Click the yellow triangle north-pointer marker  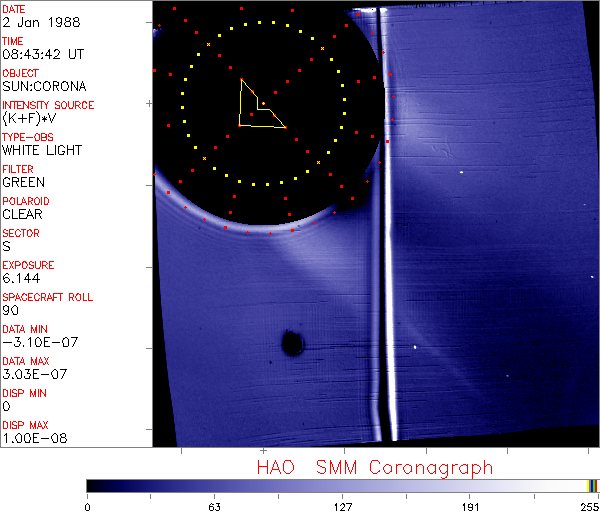click(256, 108)
